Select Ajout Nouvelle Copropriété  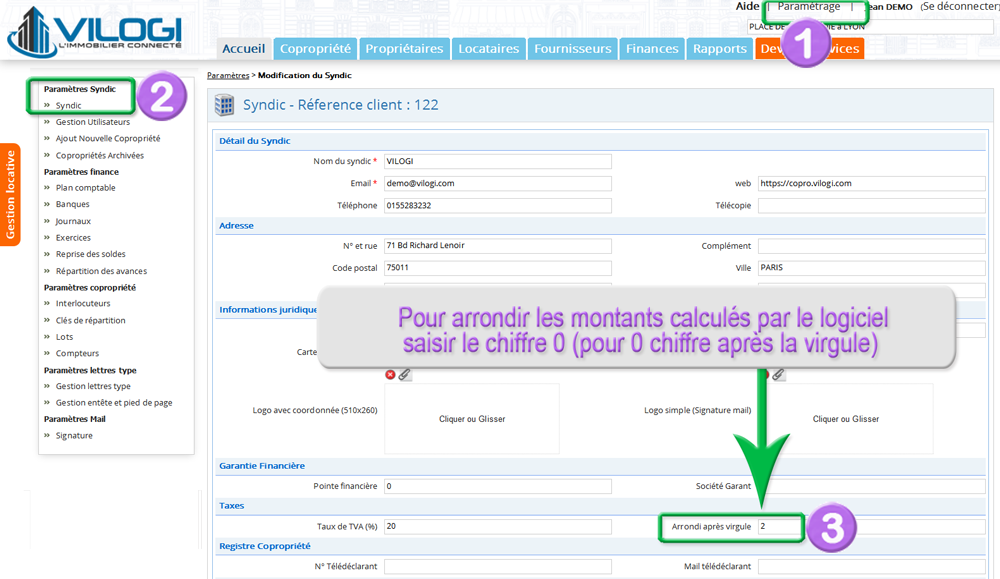tap(108, 138)
